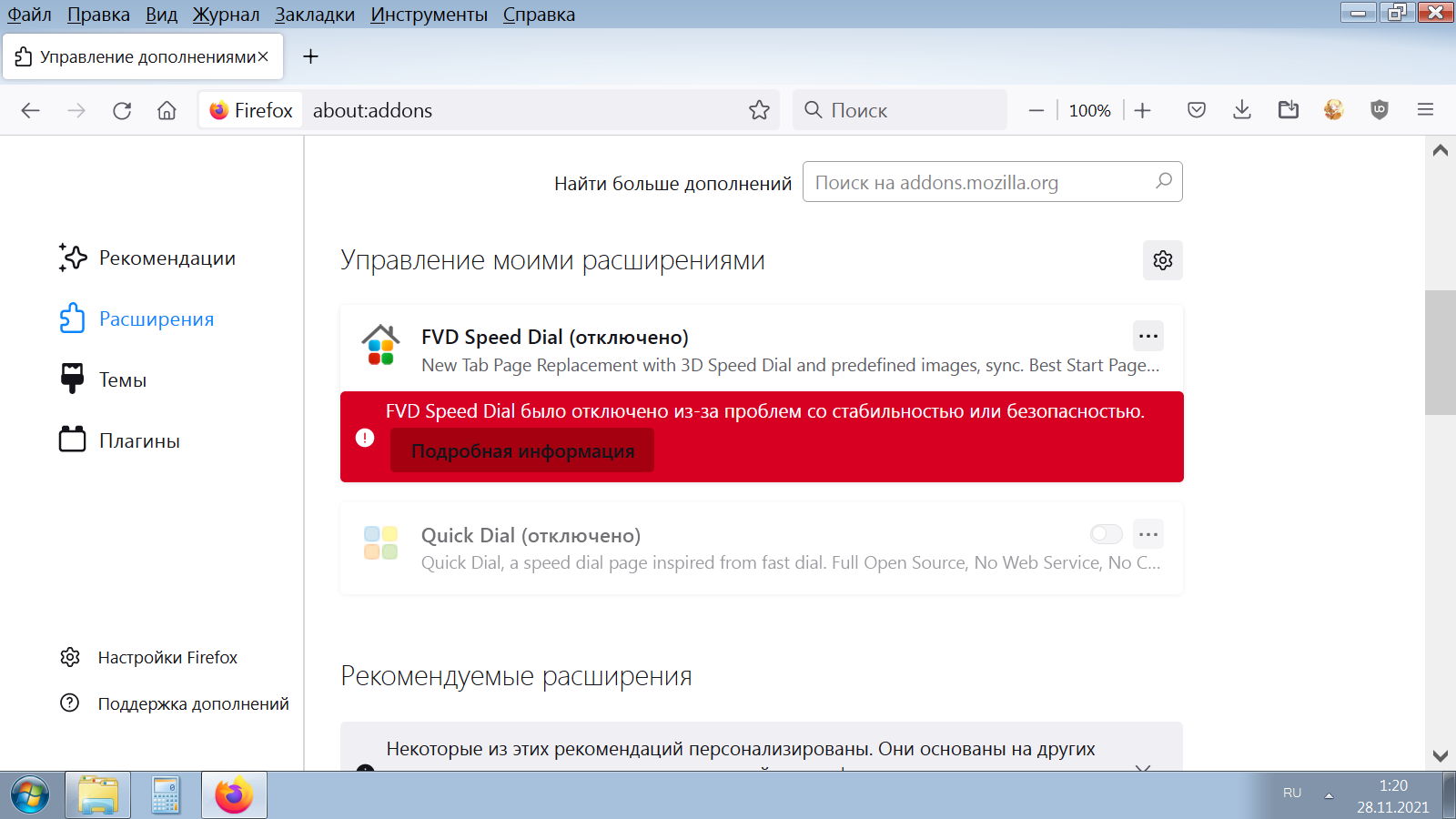Image resolution: width=1456 pixels, height=819 pixels.
Task: Go back with the back arrow
Action: (31, 110)
